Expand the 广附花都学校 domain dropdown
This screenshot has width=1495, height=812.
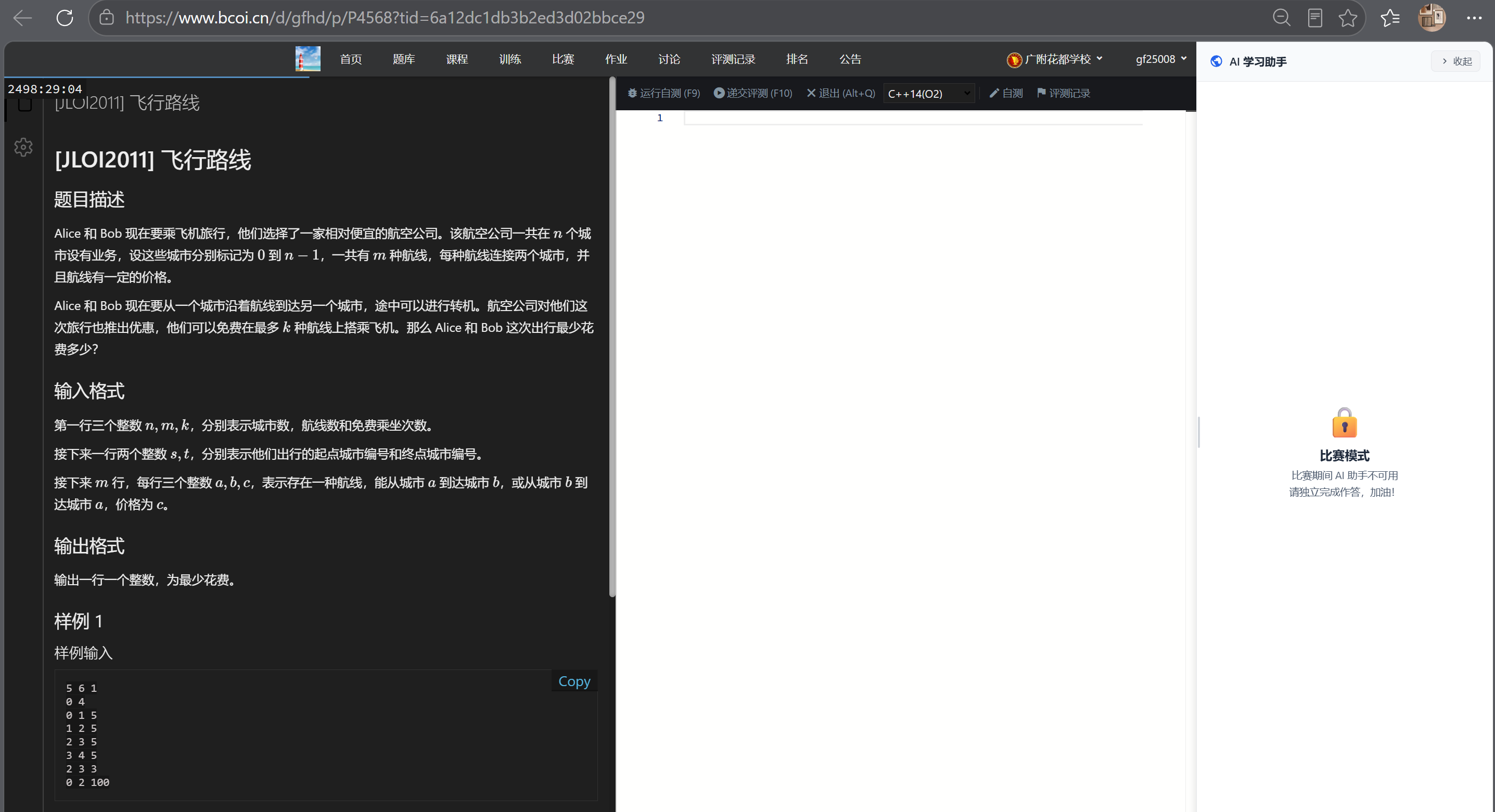[1054, 59]
